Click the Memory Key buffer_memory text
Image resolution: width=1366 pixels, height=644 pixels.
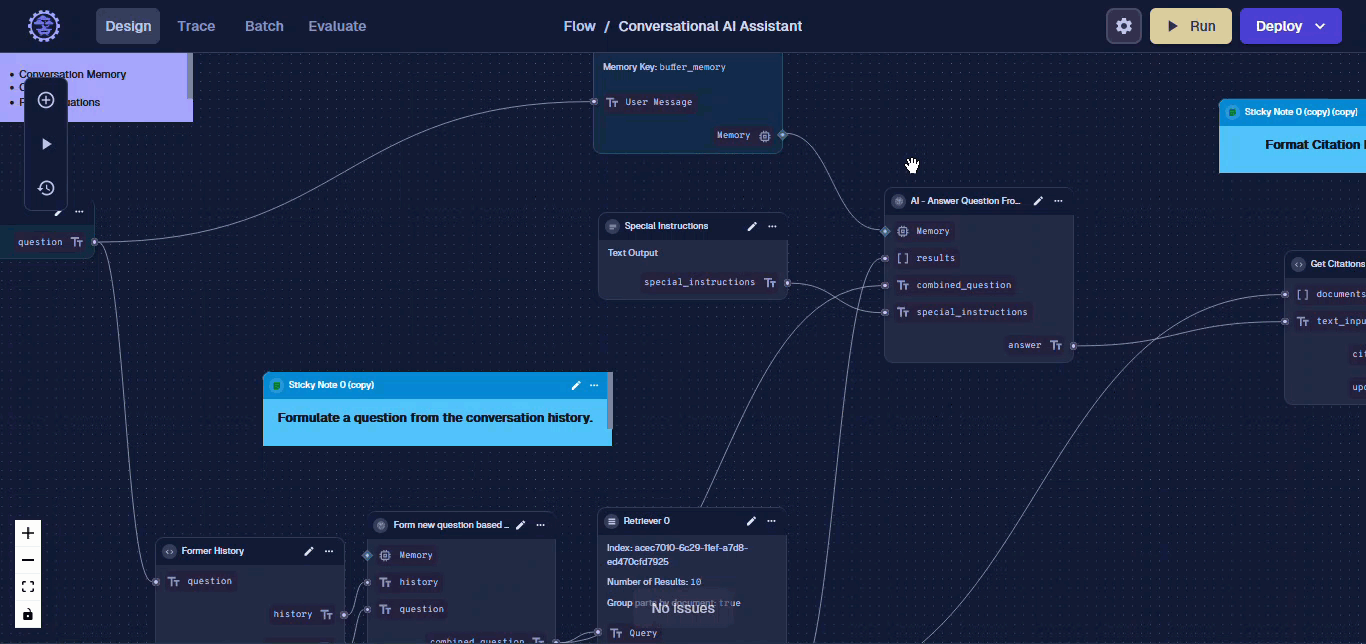click(664, 67)
